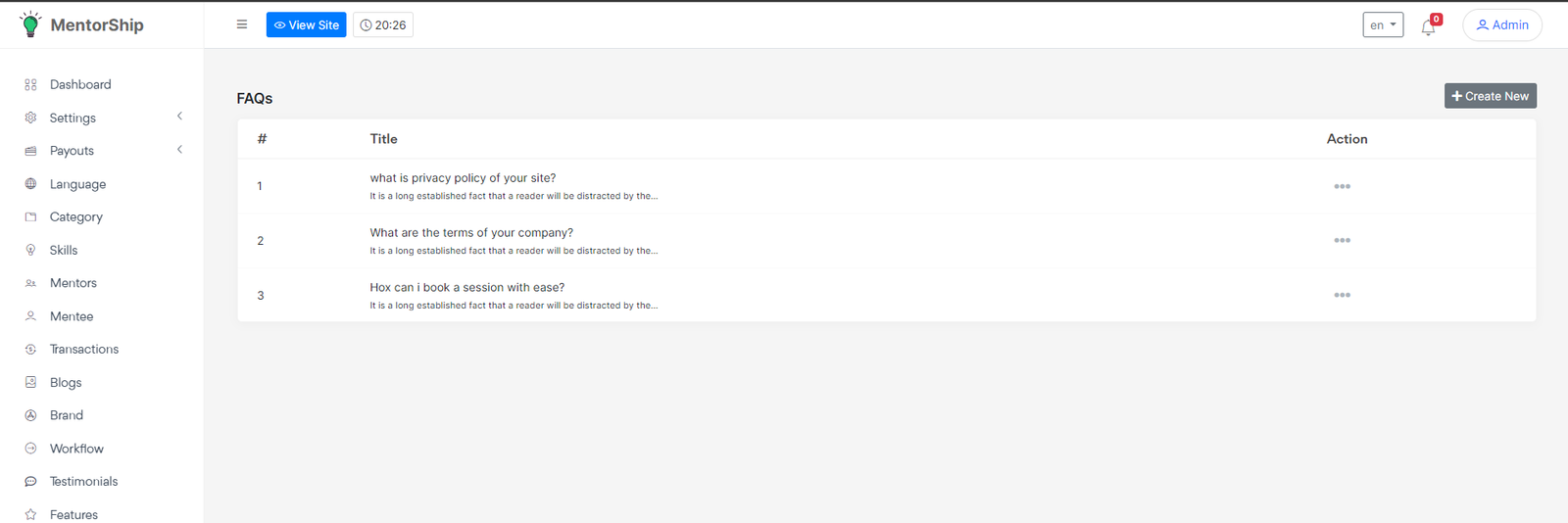1568x523 pixels.
Task: Open action menu for company terms FAQ
Action: [1342, 240]
